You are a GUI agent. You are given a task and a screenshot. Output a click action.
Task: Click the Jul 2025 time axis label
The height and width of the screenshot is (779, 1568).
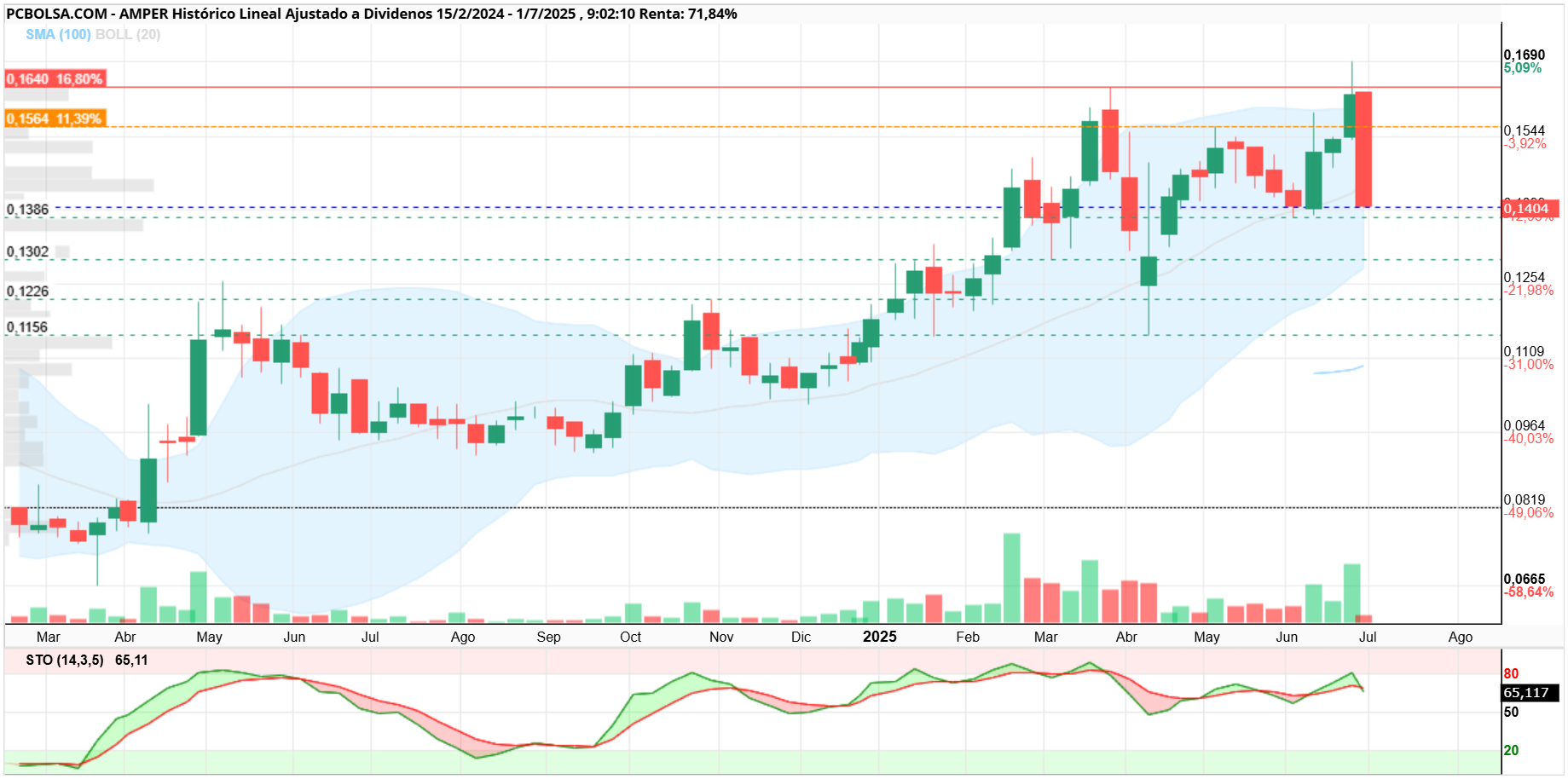1367,637
